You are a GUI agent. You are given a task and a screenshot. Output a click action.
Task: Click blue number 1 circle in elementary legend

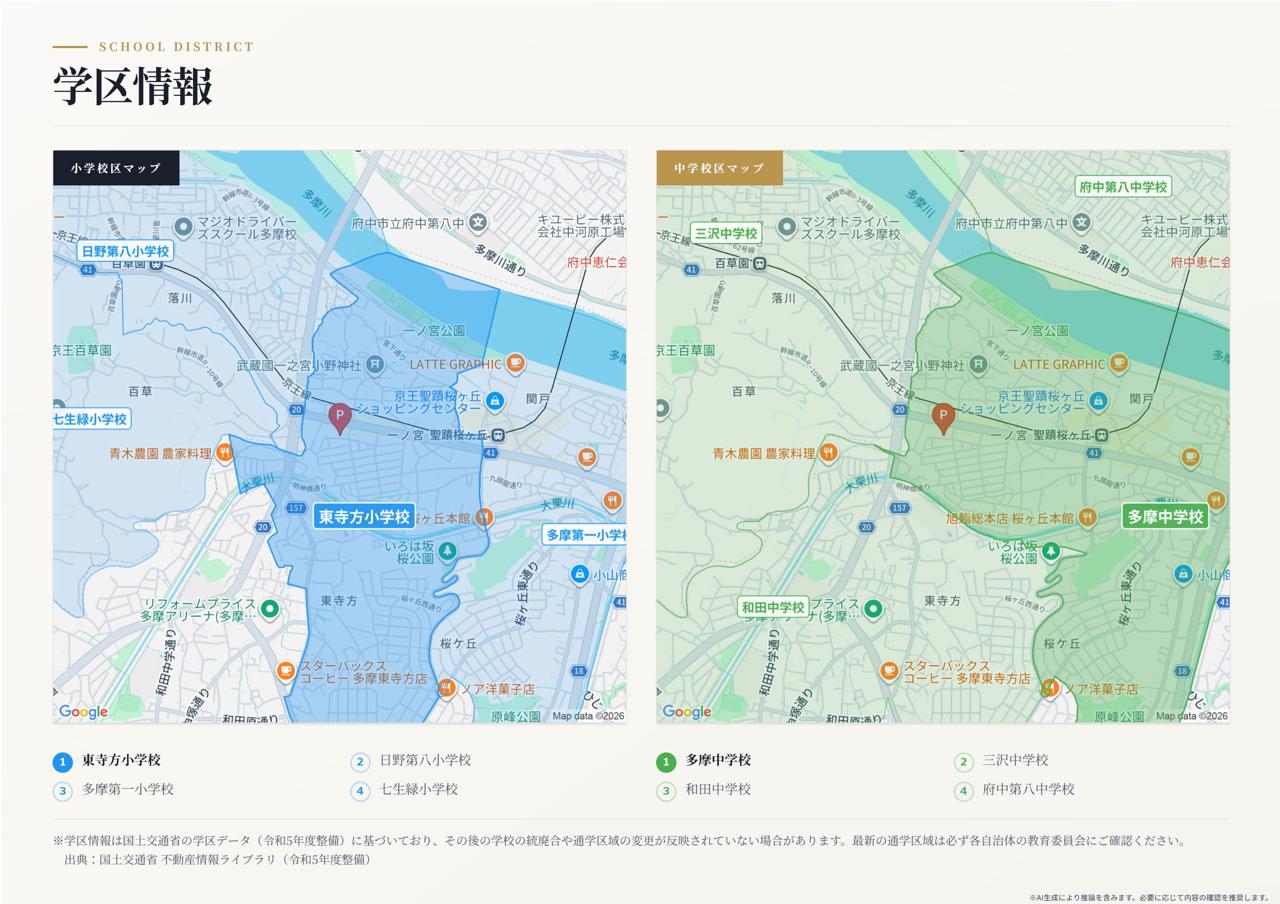[63, 762]
